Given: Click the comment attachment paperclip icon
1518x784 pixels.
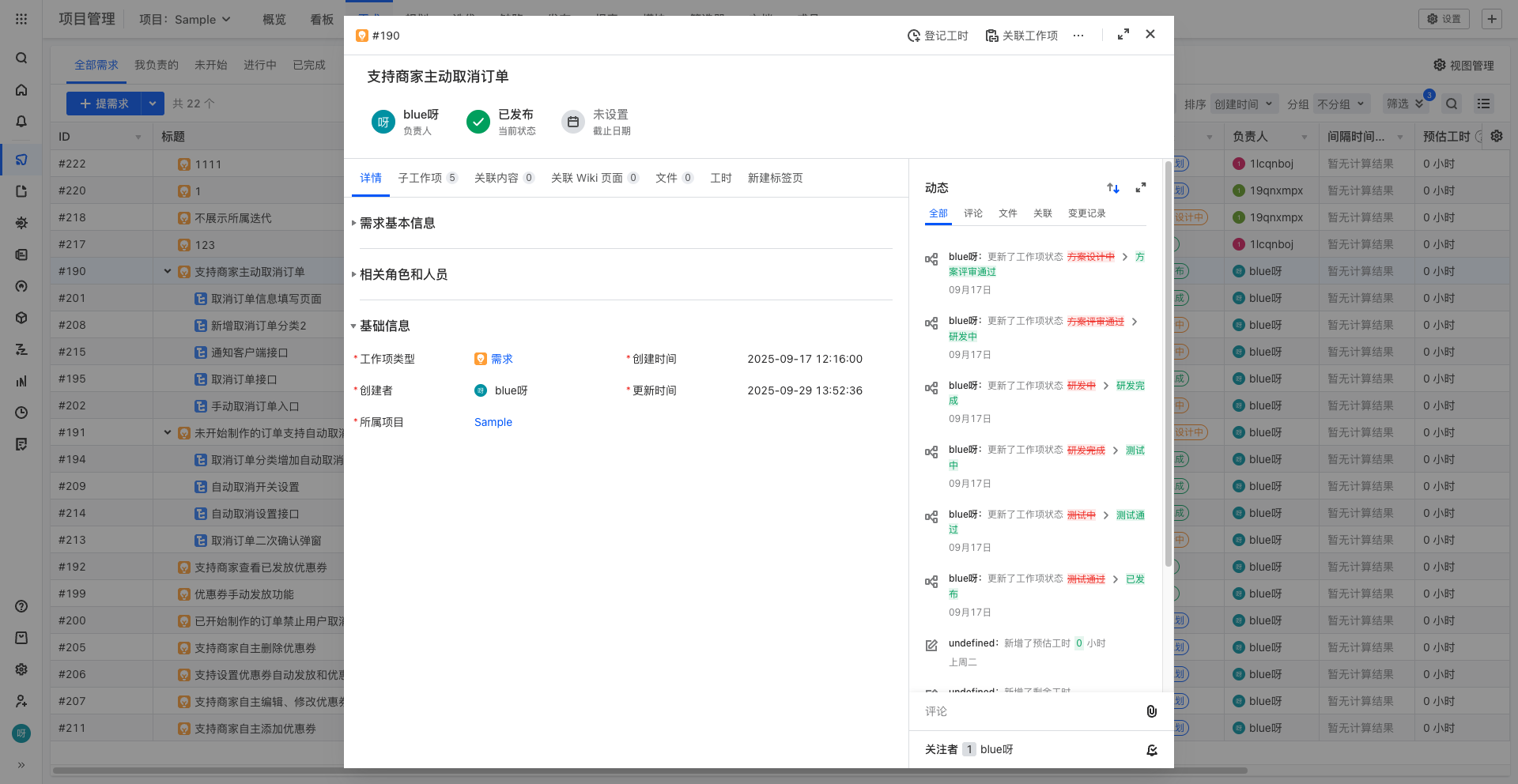Looking at the screenshot, I should click(1152, 711).
